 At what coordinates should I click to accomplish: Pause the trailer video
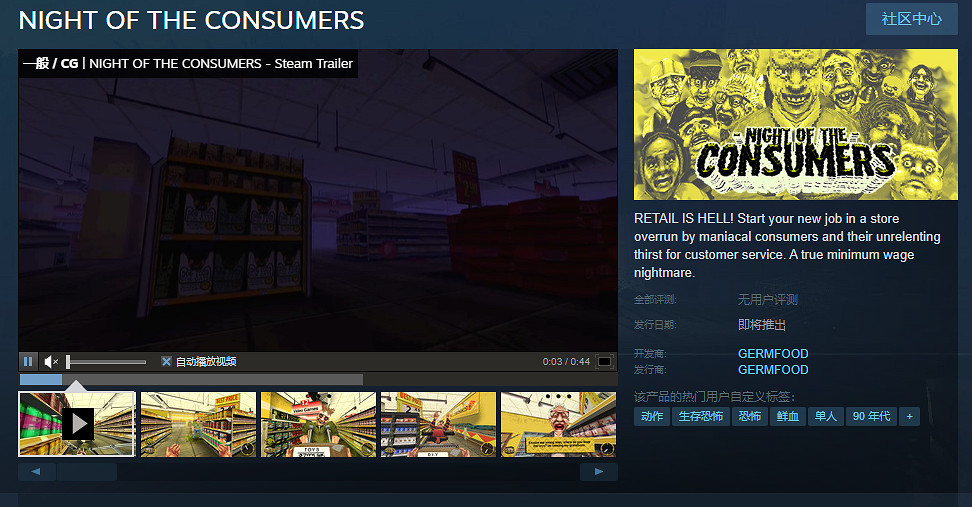28,361
